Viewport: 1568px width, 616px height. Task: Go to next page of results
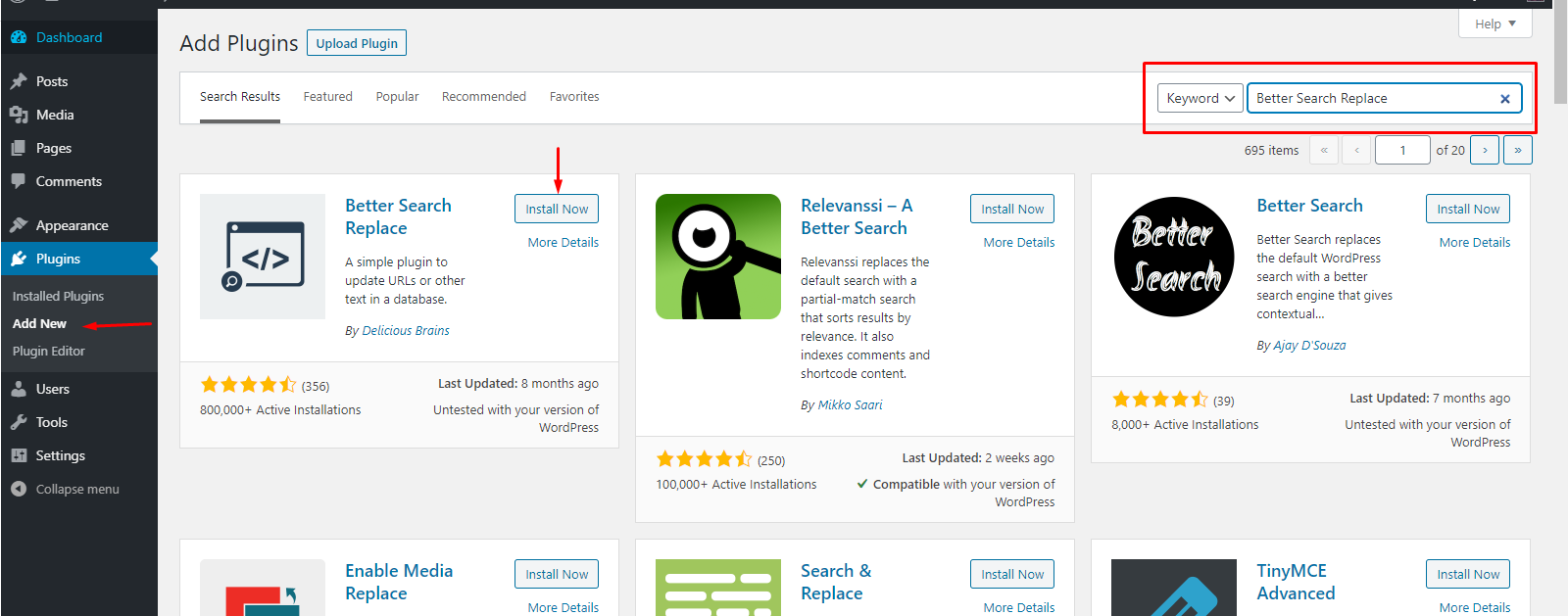(x=1486, y=150)
